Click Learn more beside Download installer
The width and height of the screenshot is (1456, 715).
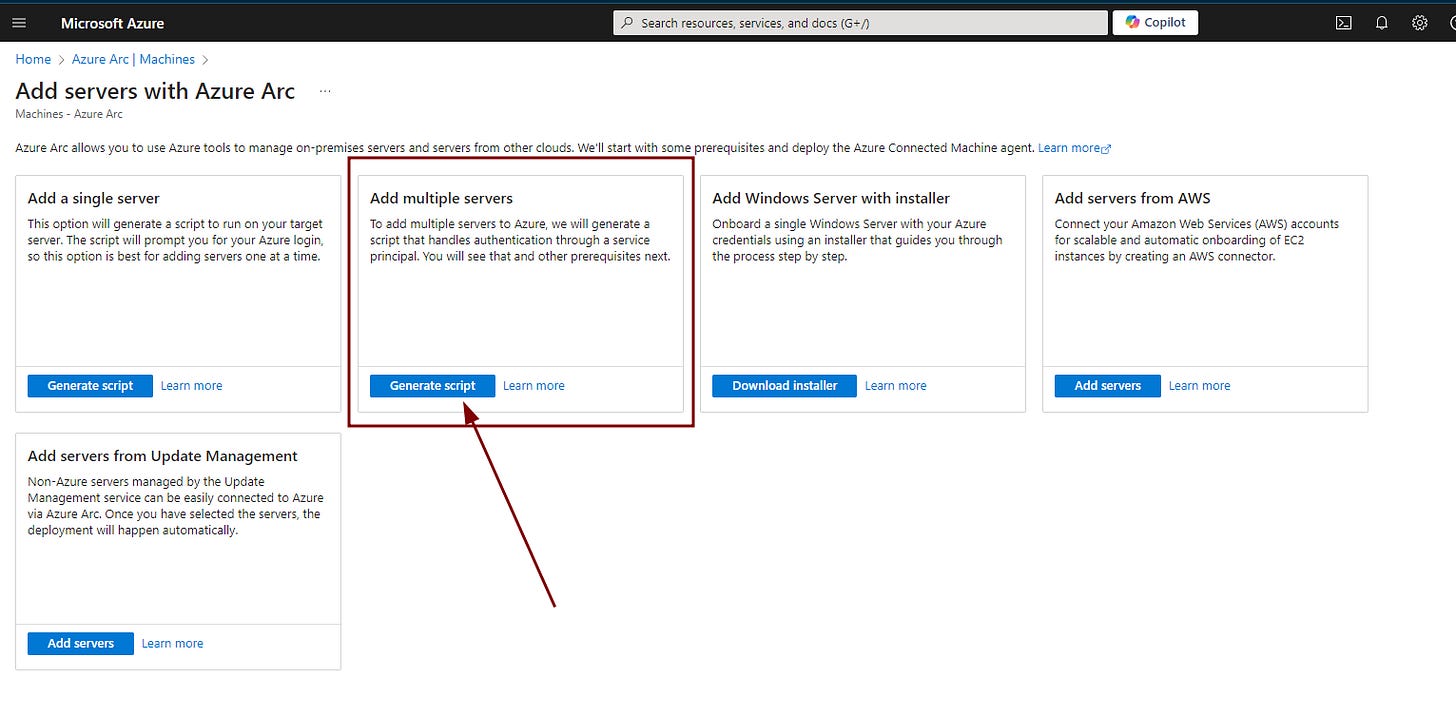click(x=895, y=385)
